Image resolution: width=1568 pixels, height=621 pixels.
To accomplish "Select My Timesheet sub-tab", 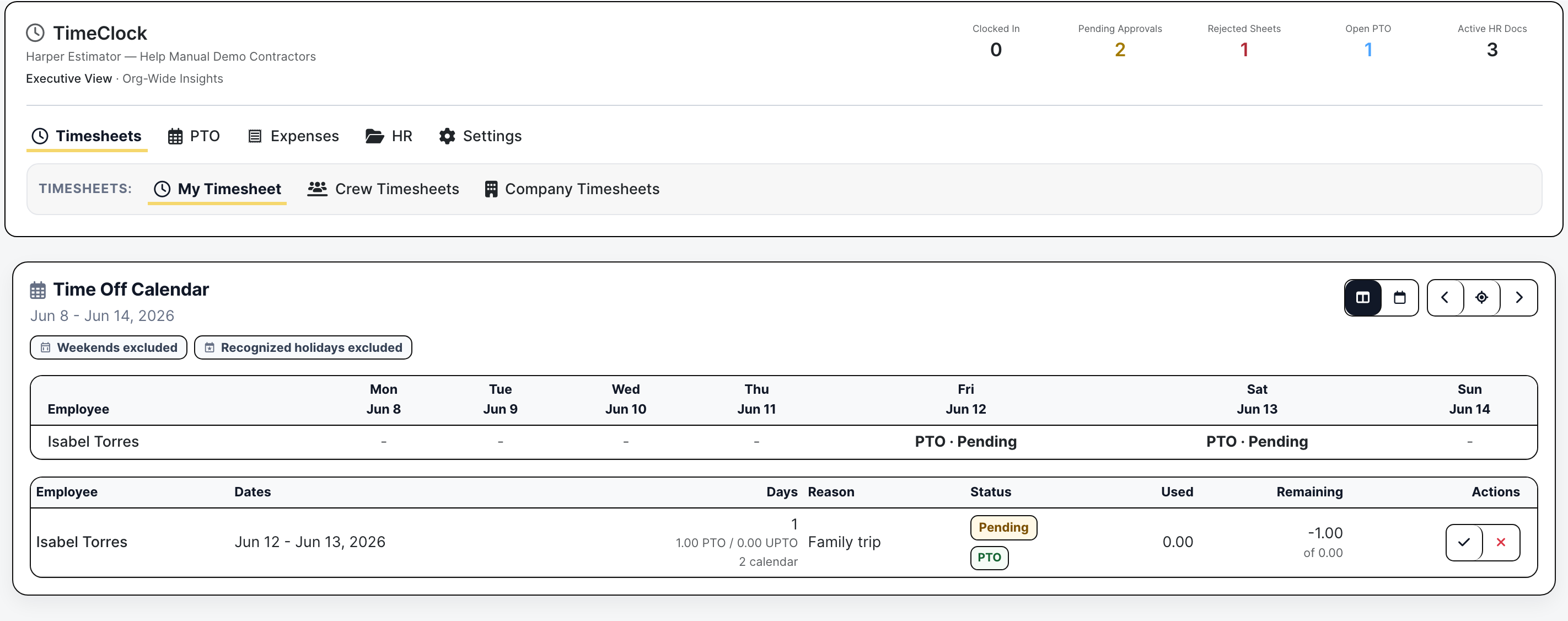I will [x=217, y=189].
